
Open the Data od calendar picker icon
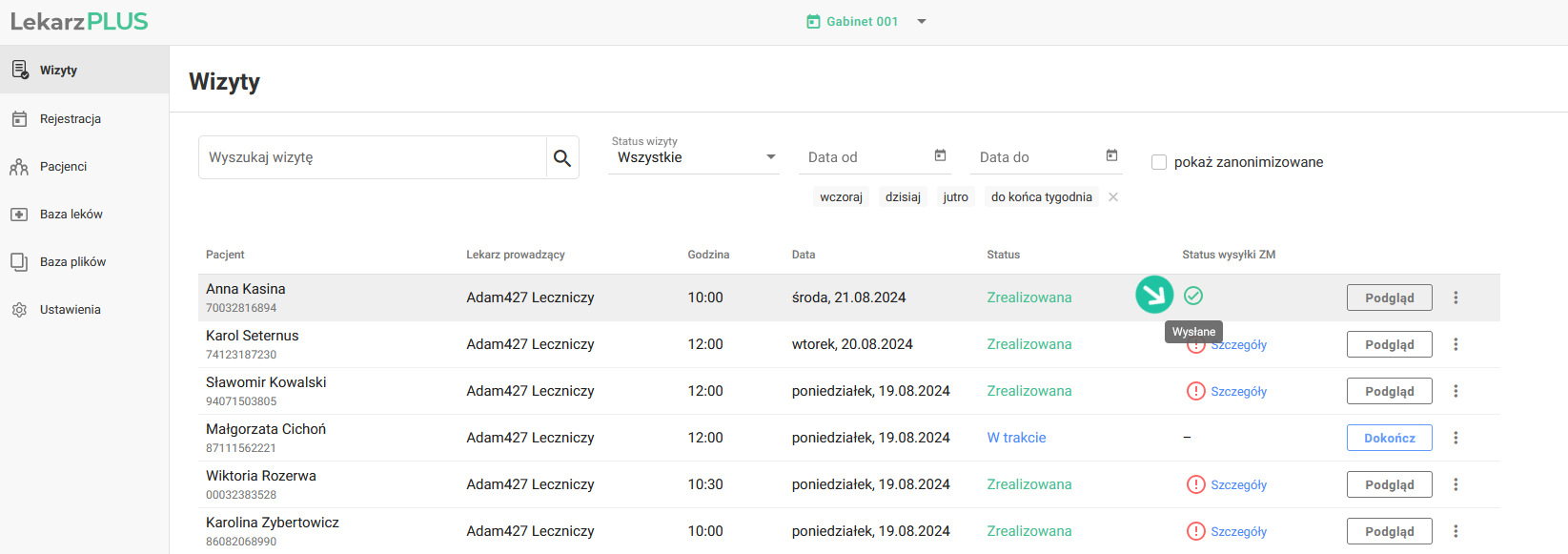[940, 155]
